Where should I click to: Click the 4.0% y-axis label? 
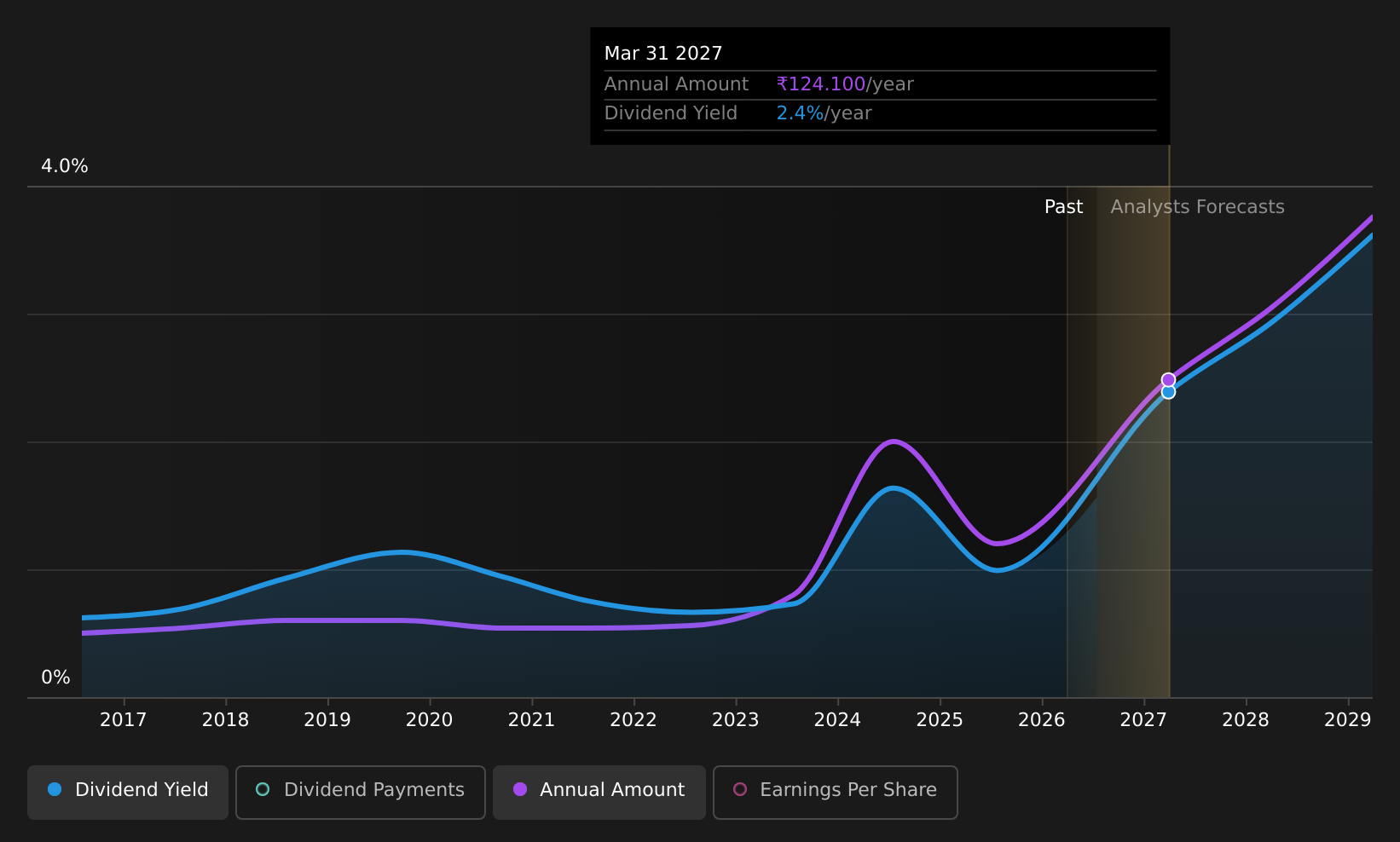pos(65,166)
